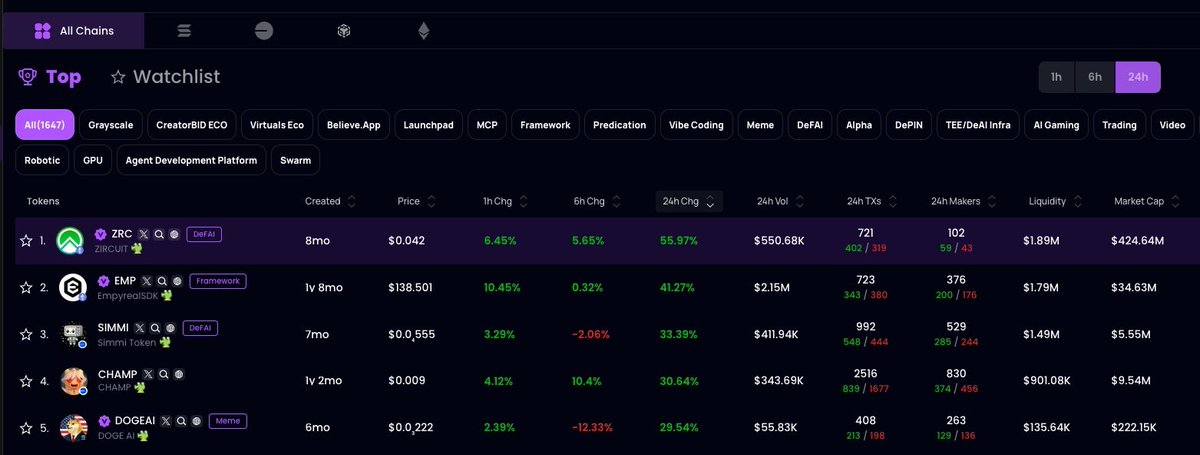Select the All Chains tab
This screenshot has height=455, width=1200.
73,31
